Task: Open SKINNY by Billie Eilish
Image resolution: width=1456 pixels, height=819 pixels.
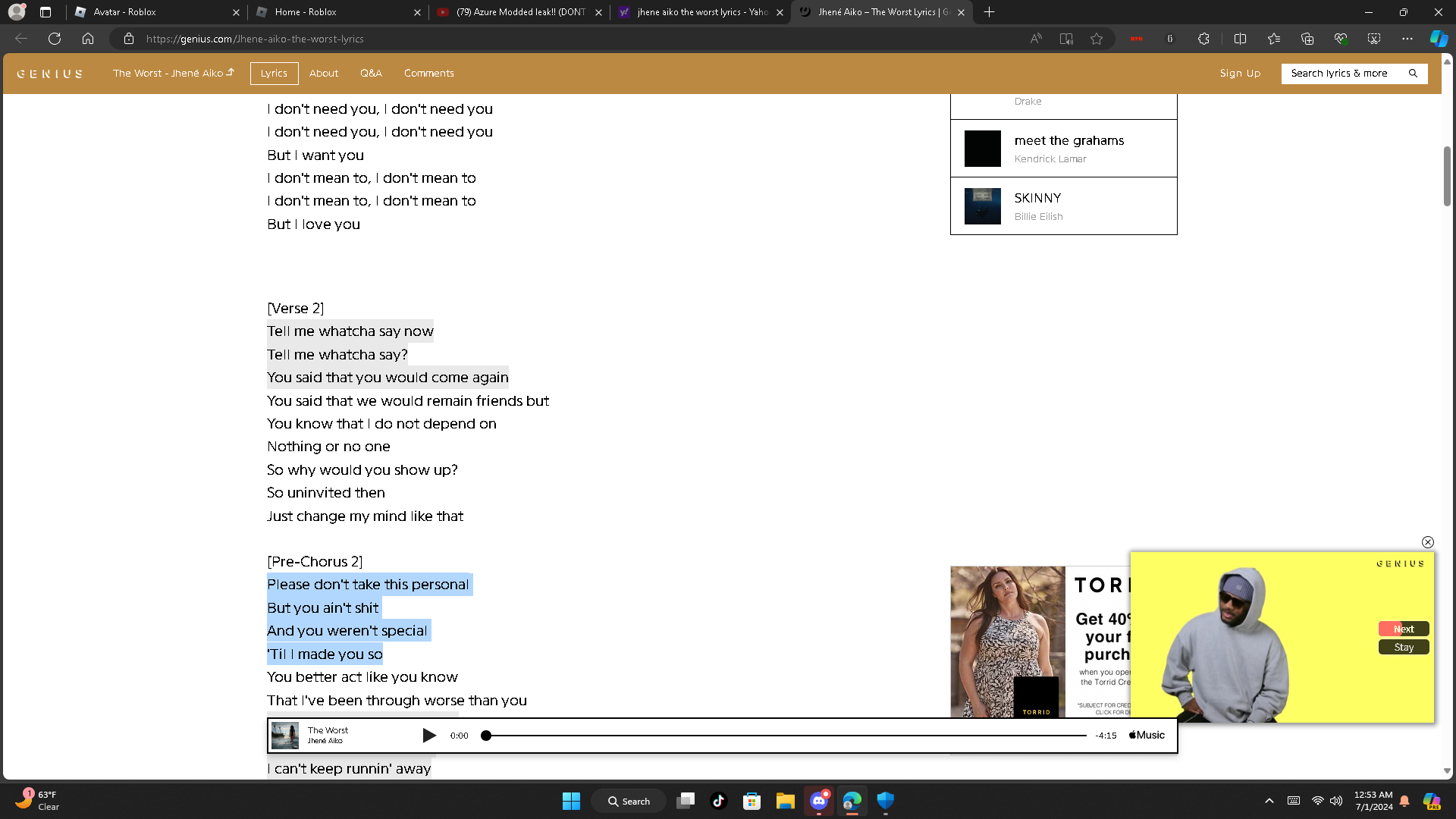Action: pos(1063,206)
